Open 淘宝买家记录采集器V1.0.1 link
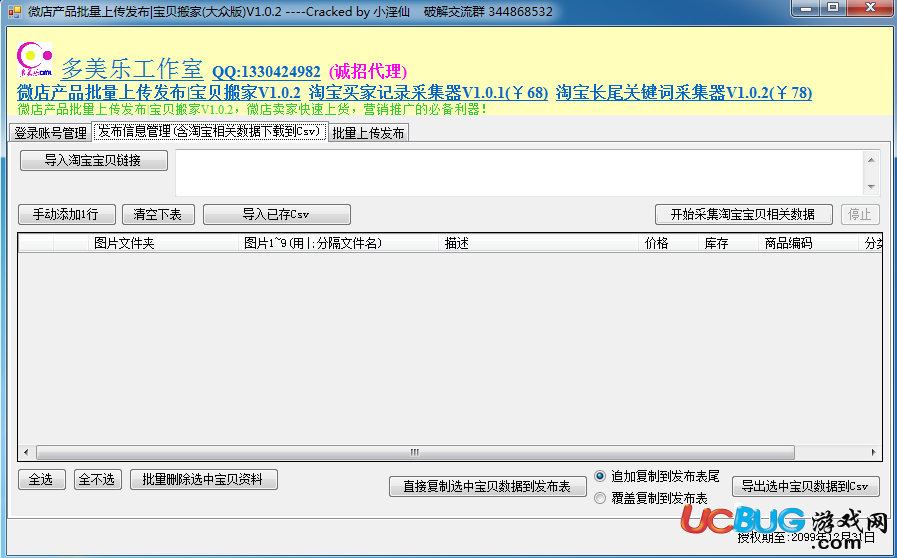The height and width of the screenshot is (558, 897). pyautogui.click(x=428, y=93)
